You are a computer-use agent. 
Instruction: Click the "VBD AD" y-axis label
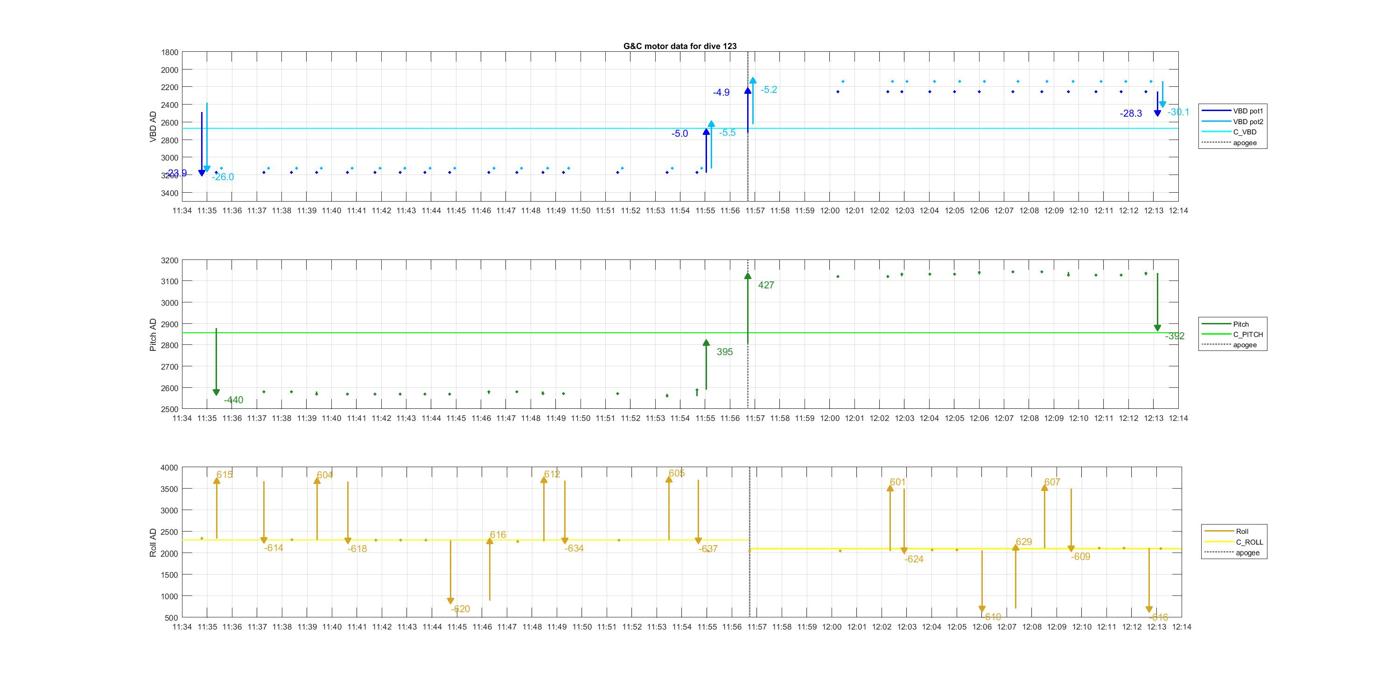pos(154,125)
